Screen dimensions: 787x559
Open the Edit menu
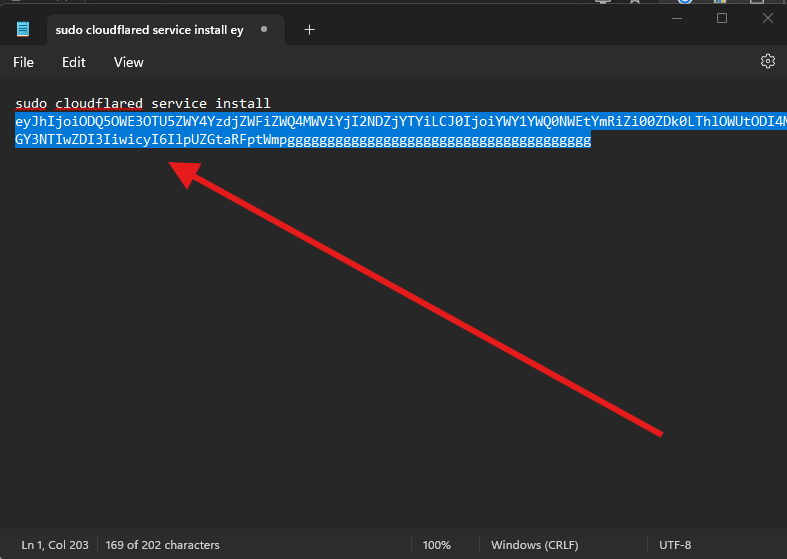coord(74,62)
